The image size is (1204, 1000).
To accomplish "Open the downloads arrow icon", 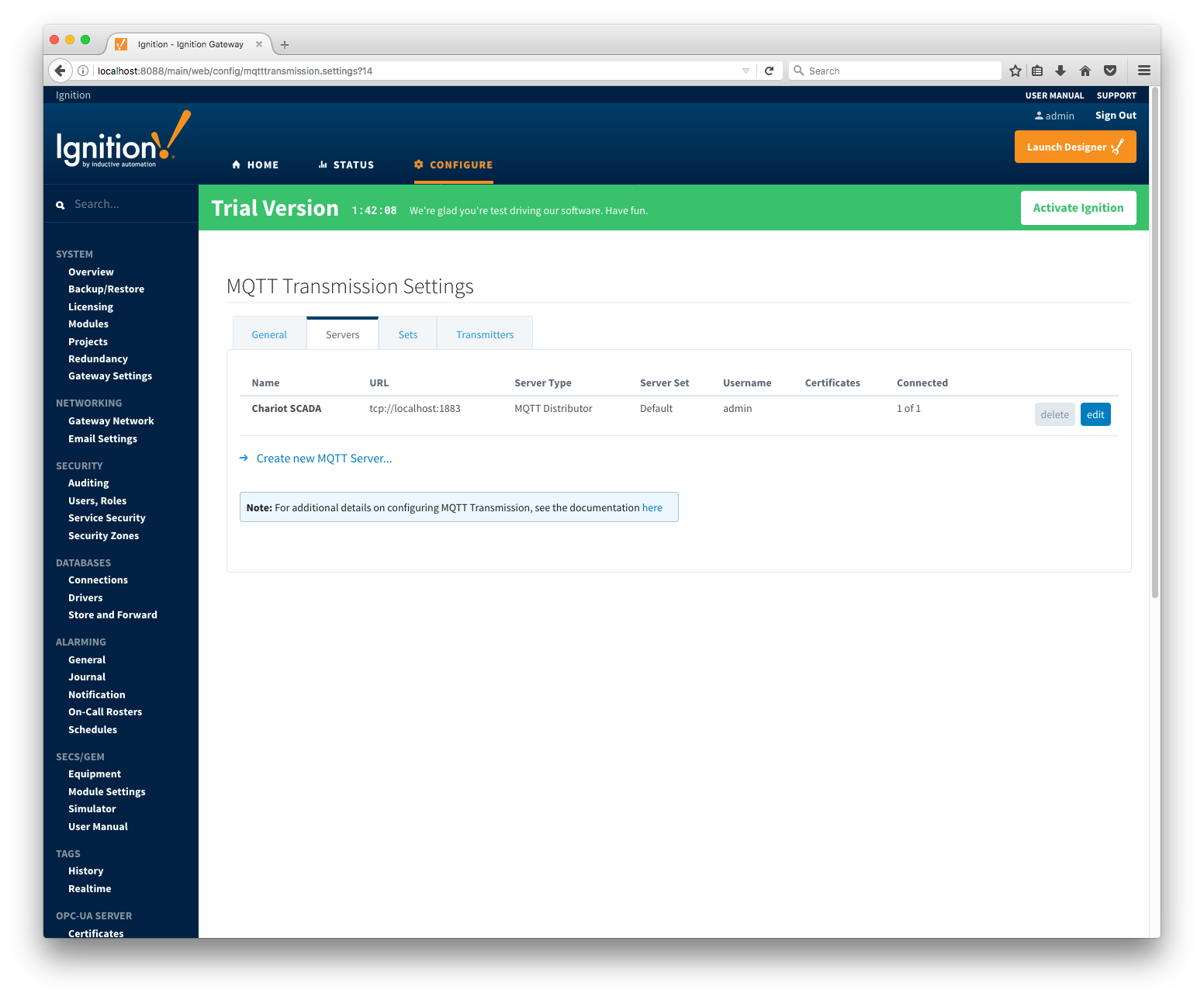I will click(x=1060, y=71).
